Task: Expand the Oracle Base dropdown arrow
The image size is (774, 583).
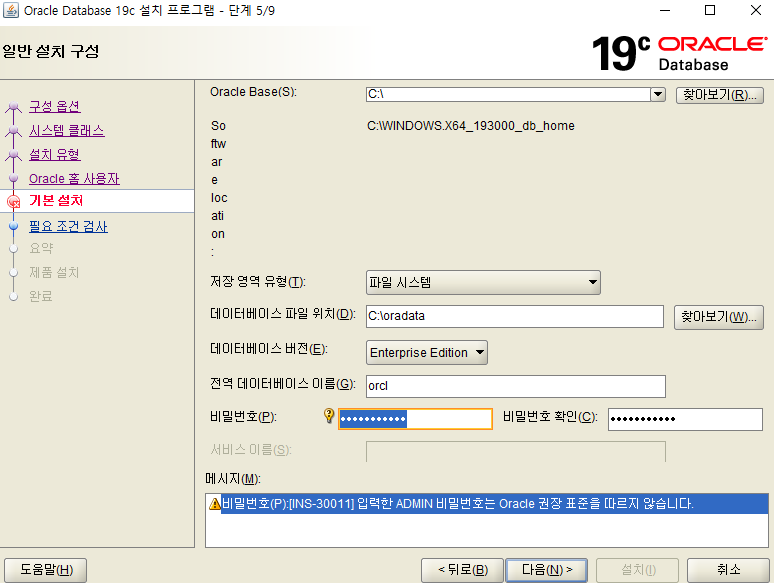Action: 658,94
